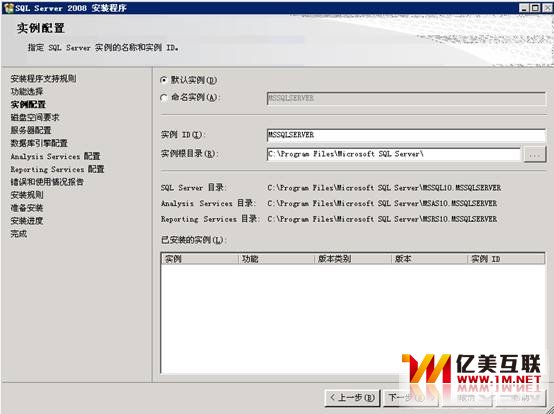Screen dimensions: 554x414
Task: Click the 实例根目录 path field
Action: pos(394,154)
